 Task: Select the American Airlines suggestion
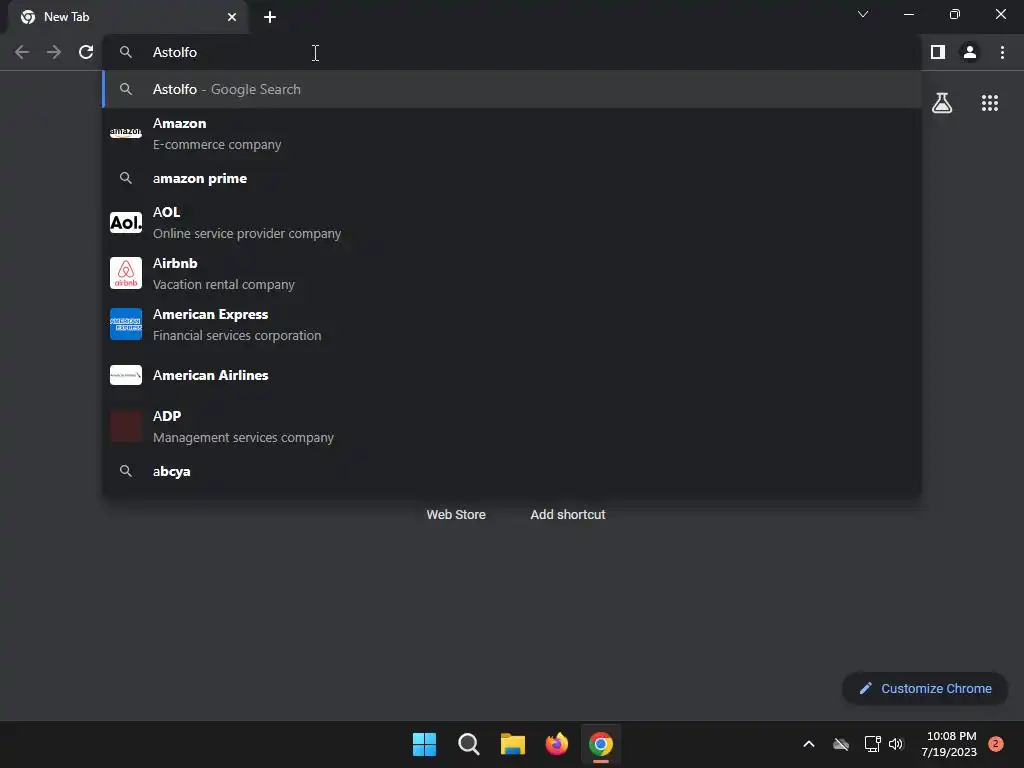click(511, 375)
